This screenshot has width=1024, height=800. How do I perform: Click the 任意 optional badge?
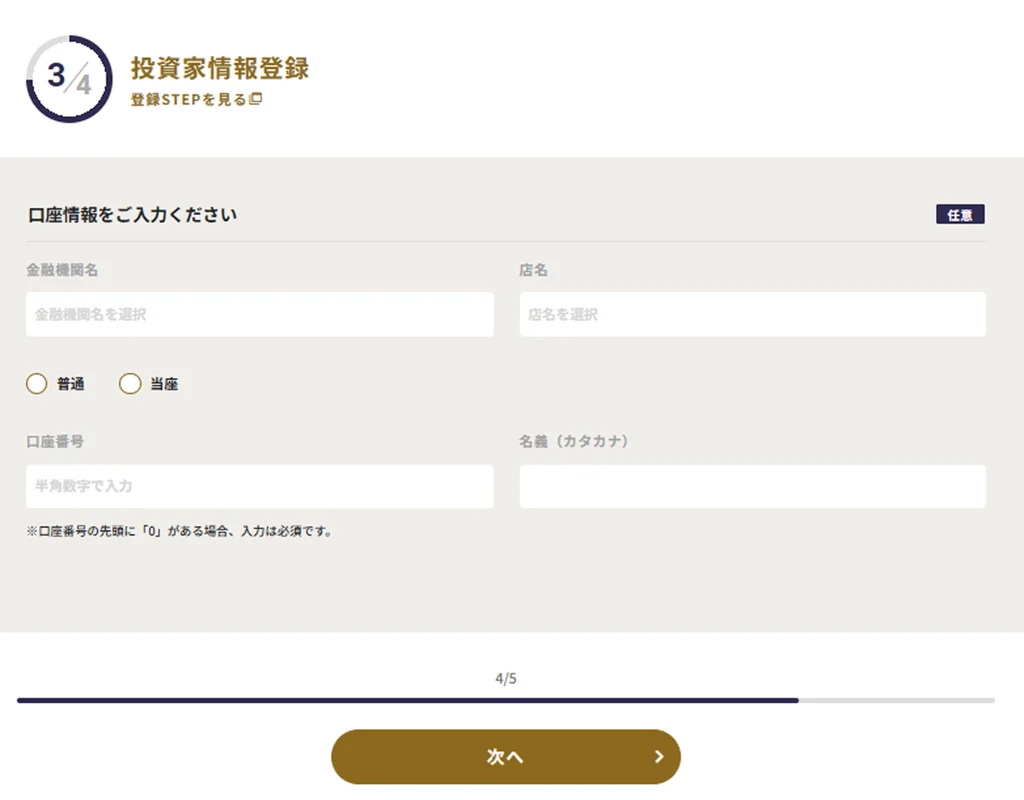pyautogui.click(x=960, y=214)
